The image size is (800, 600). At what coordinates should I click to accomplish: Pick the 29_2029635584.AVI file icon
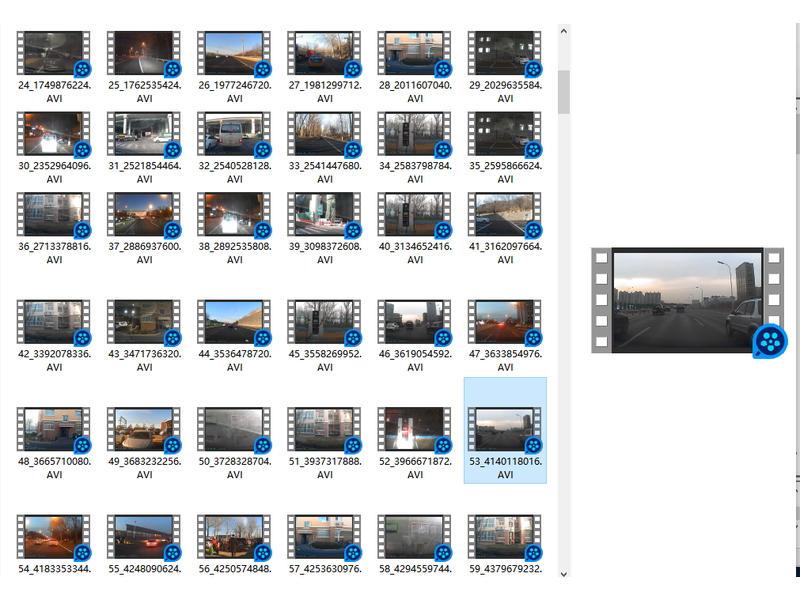(506, 53)
